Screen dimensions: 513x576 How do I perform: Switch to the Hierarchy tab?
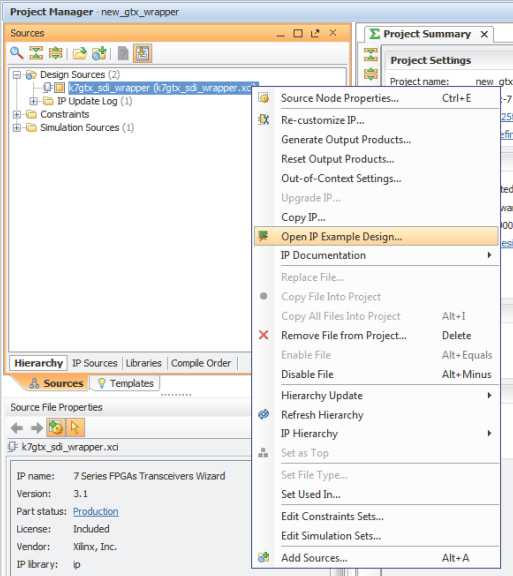(39, 363)
